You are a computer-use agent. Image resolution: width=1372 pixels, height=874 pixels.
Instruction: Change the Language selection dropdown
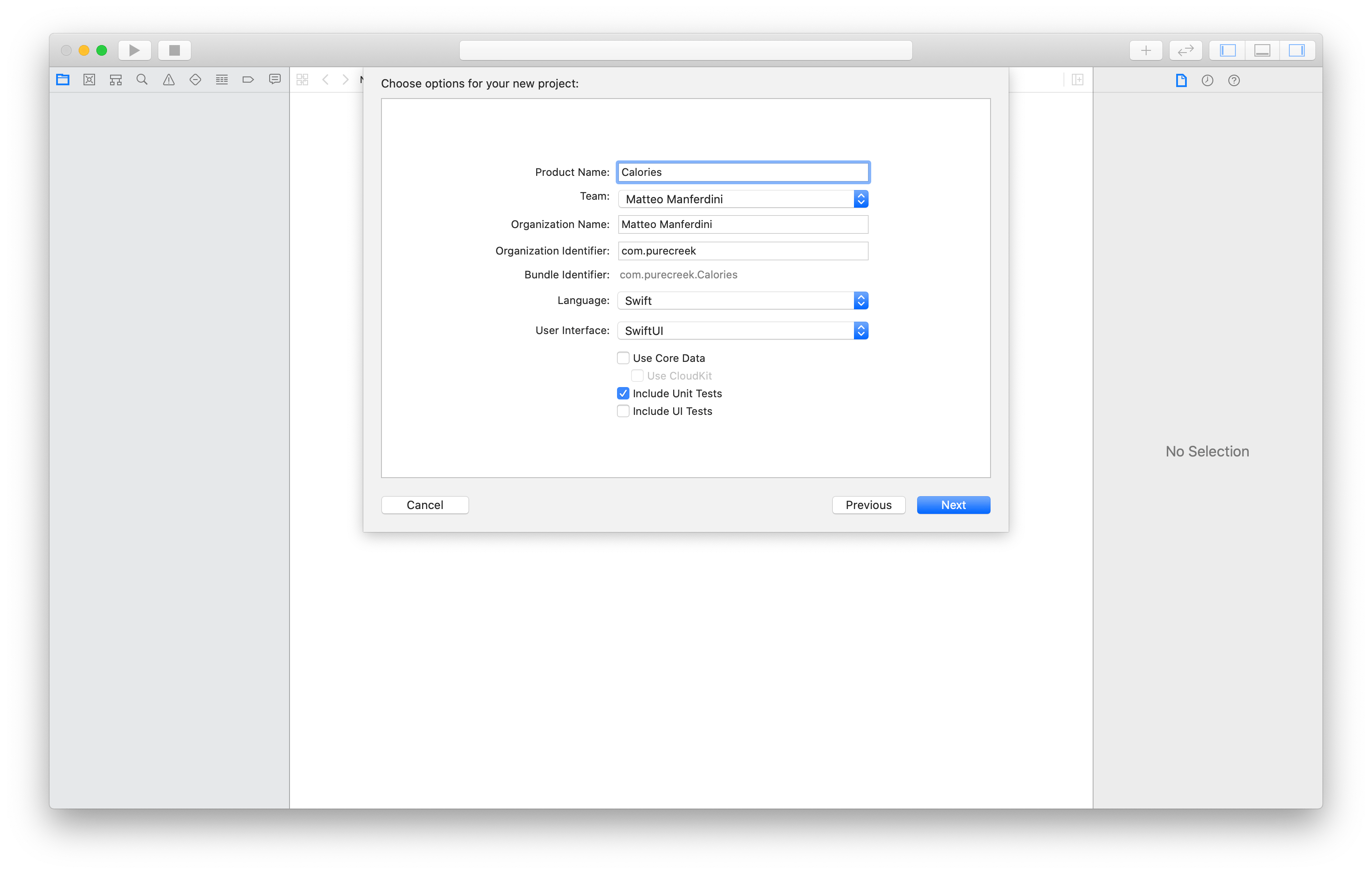861,300
